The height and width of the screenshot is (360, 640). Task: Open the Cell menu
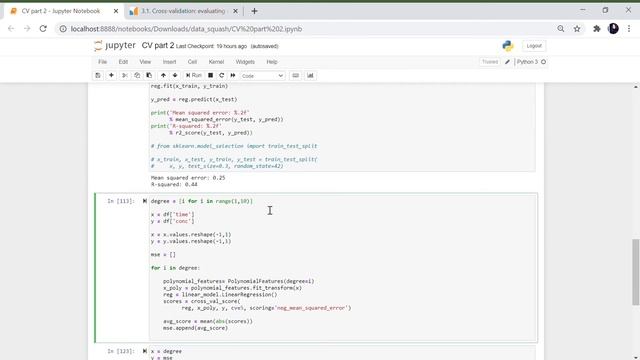coord(192,62)
